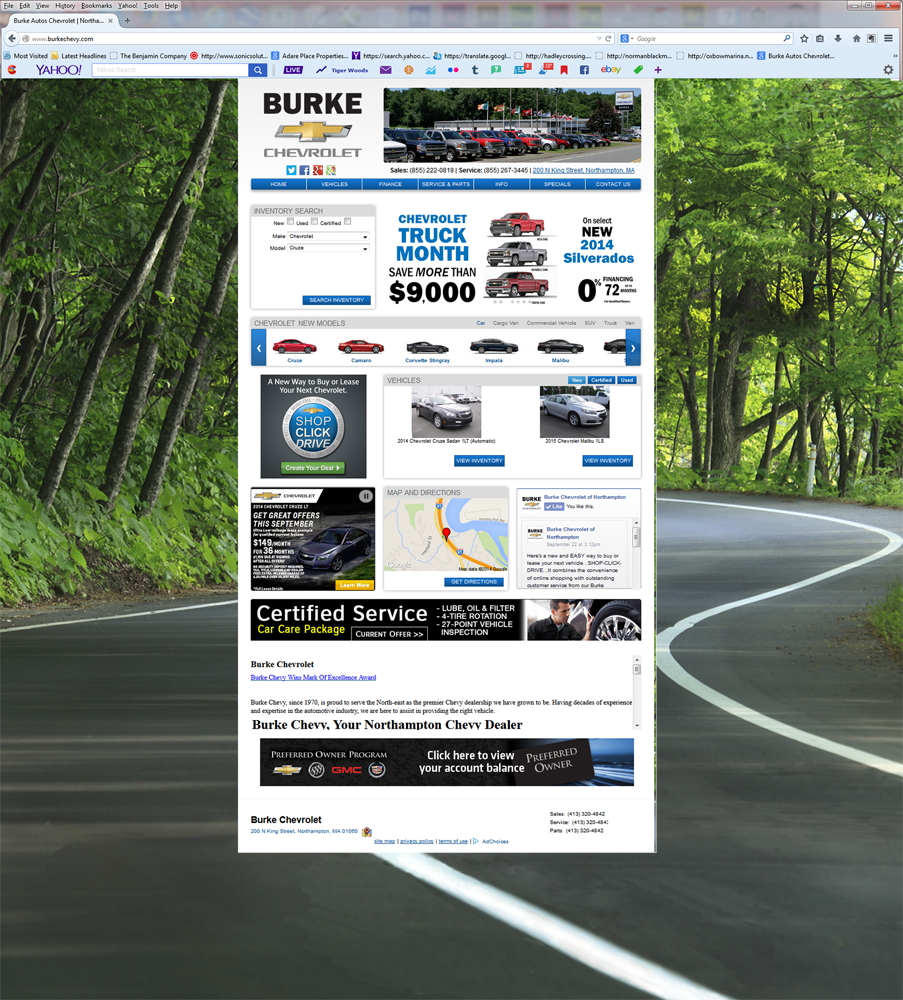The height and width of the screenshot is (1000, 903).
Task: Click the eBay icon in Yahoo toolbar
Action: coord(610,70)
